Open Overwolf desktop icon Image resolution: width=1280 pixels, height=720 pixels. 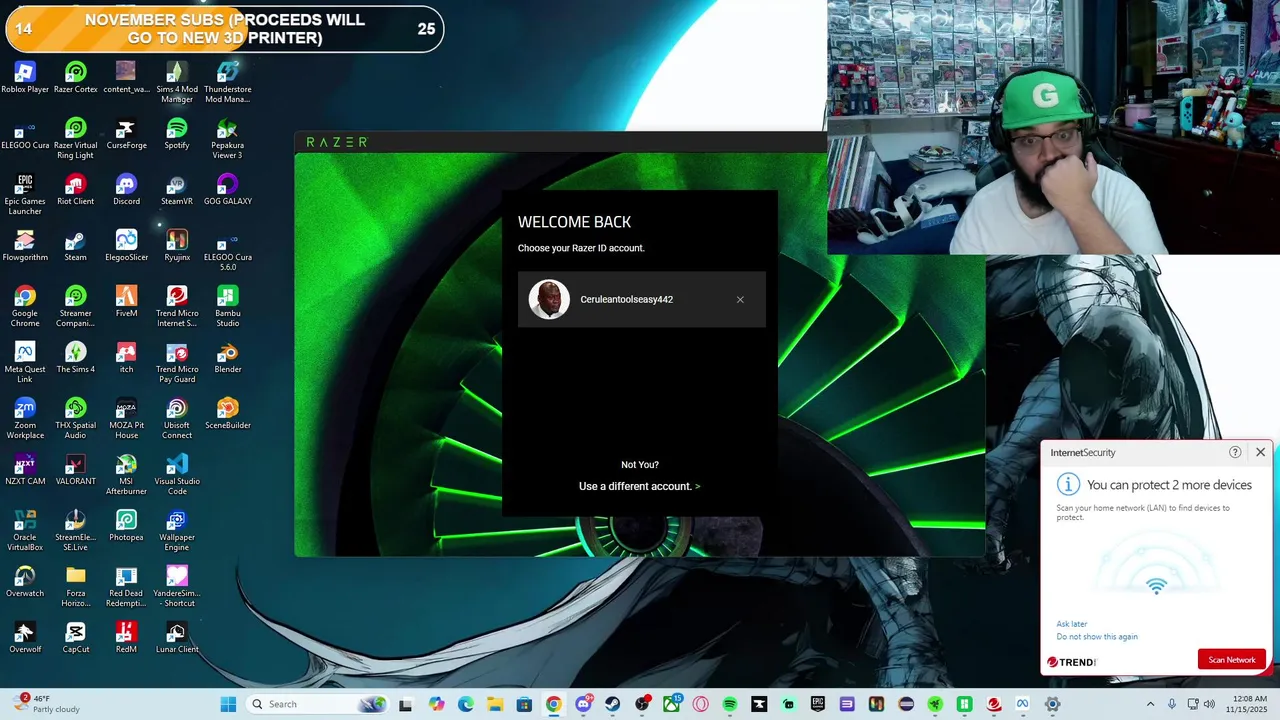(x=25, y=637)
